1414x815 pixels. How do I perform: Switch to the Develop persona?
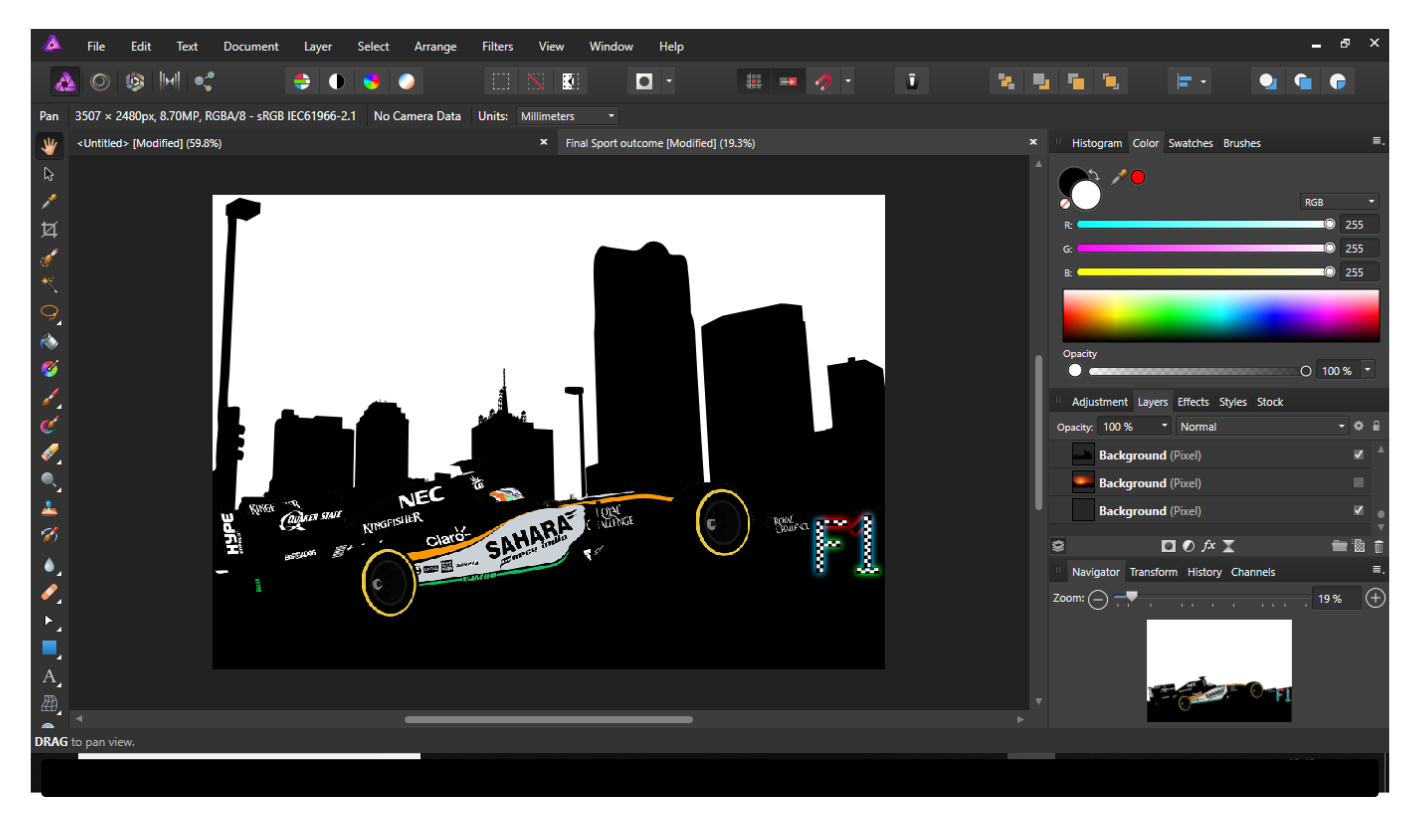(x=135, y=81)
